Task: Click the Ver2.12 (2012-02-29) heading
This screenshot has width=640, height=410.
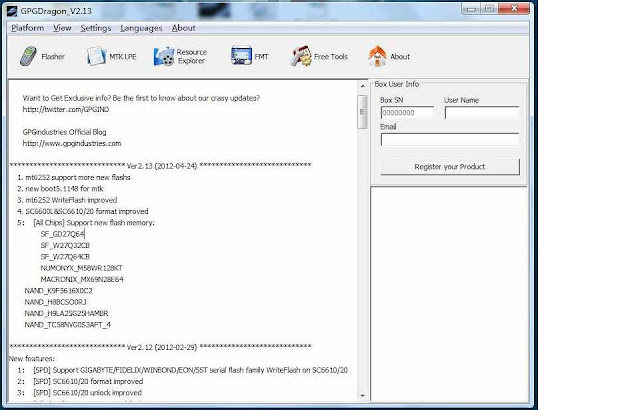Action: (x=162, y=347)
